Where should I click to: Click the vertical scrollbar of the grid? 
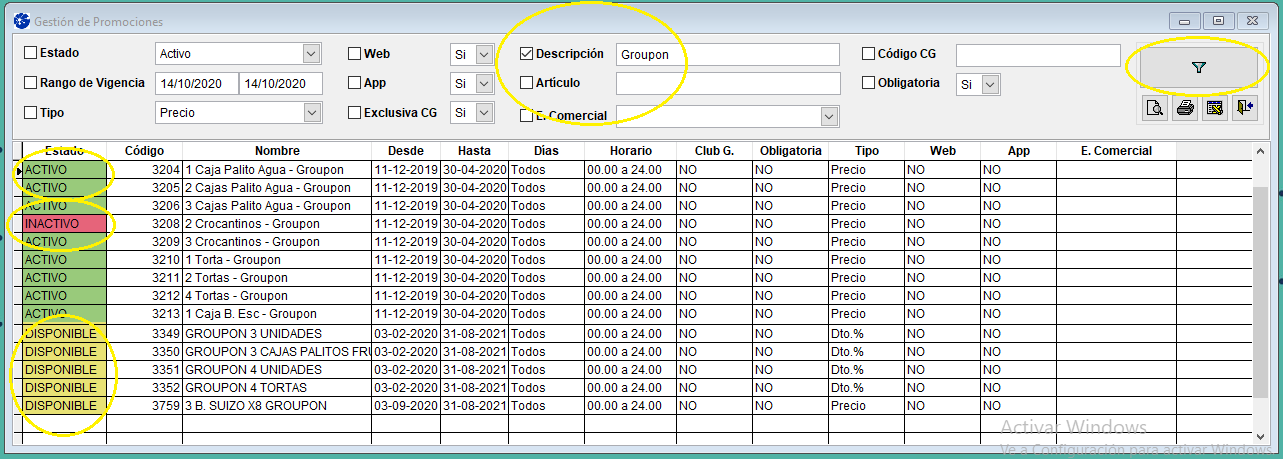pyautogui.click(x=1260, y=290)
